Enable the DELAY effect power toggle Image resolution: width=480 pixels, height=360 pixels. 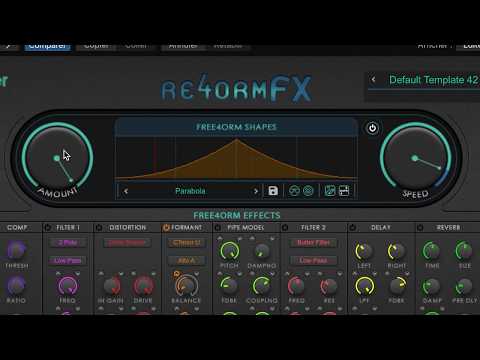[352, 228]
